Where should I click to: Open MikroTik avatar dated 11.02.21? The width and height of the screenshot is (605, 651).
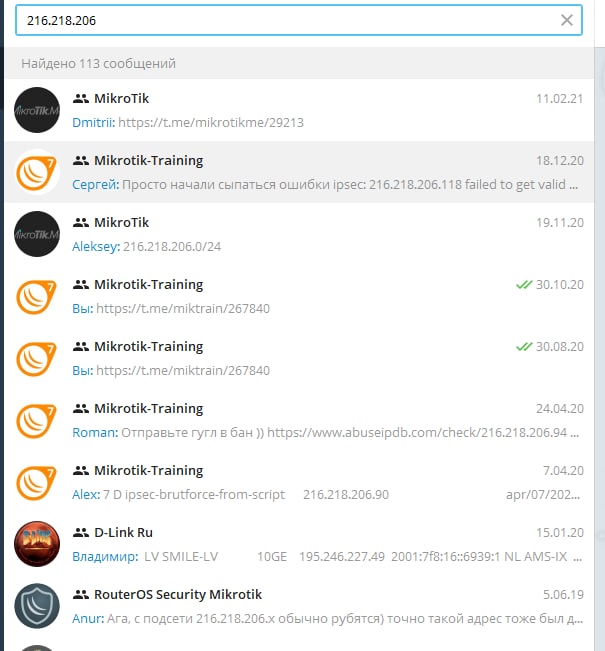pyautogui.click(x=37, y=110)
